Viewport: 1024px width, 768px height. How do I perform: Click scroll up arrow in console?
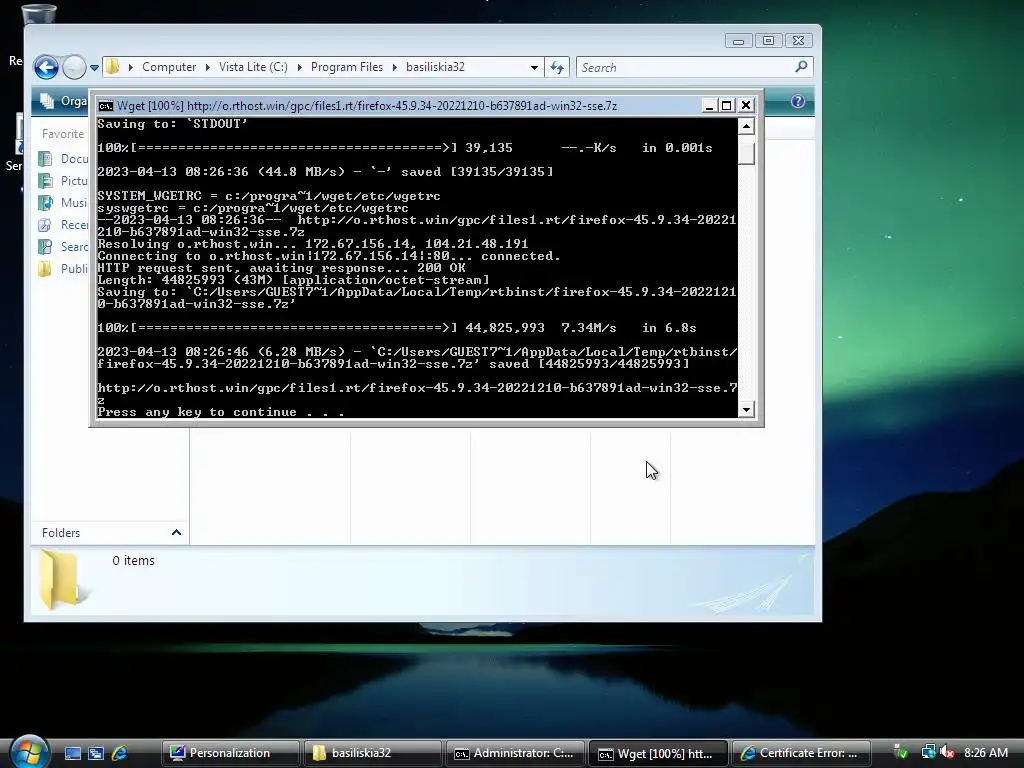746,126
